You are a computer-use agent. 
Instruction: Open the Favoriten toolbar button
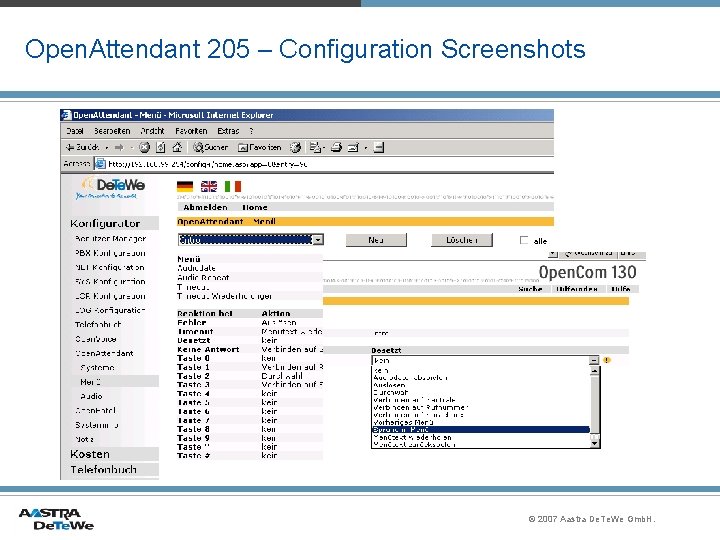(x=260, y=147)
